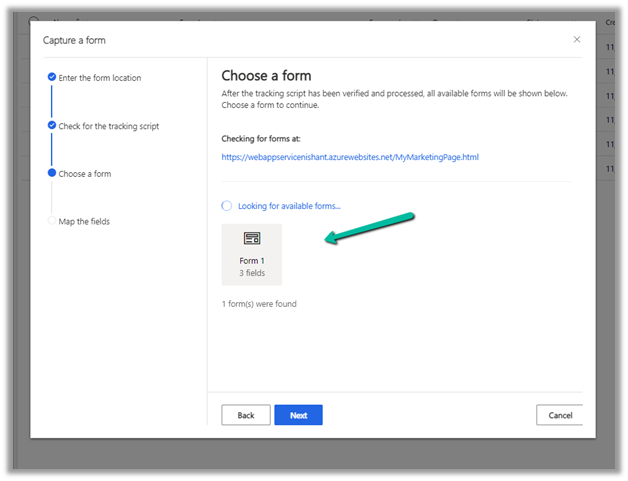628x481 pixels.
Task: Click the loading spinner beside Looking for available forms
Action: (227, 206)
